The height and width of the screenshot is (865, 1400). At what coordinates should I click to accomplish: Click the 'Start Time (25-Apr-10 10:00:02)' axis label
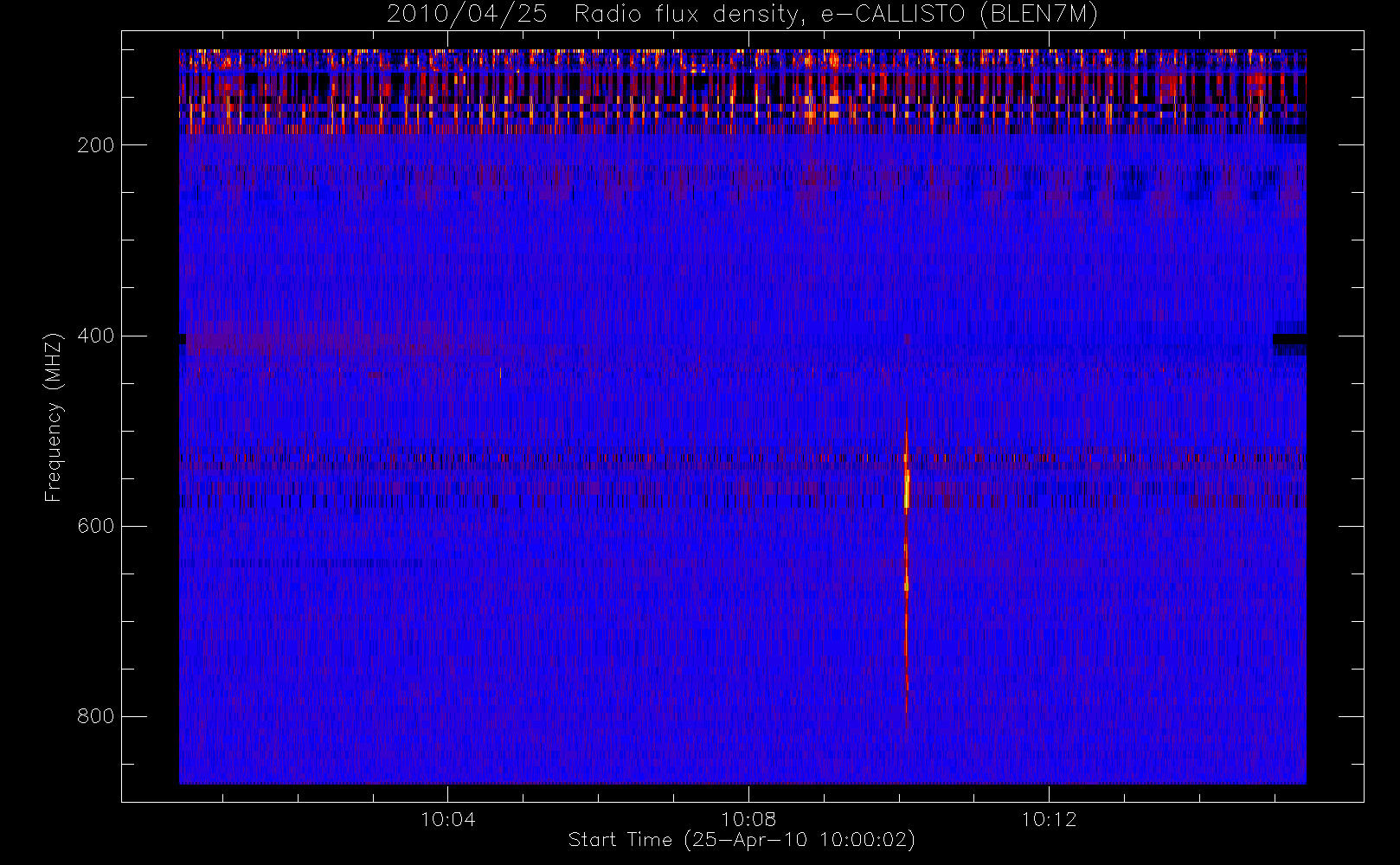(x=742, y=840)
